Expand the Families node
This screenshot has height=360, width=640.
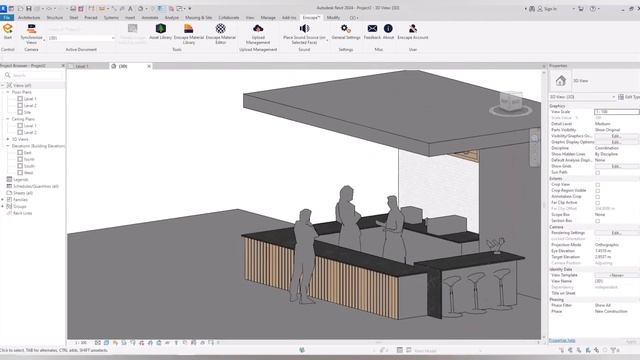pyautogui.click(x=3, y=200)
